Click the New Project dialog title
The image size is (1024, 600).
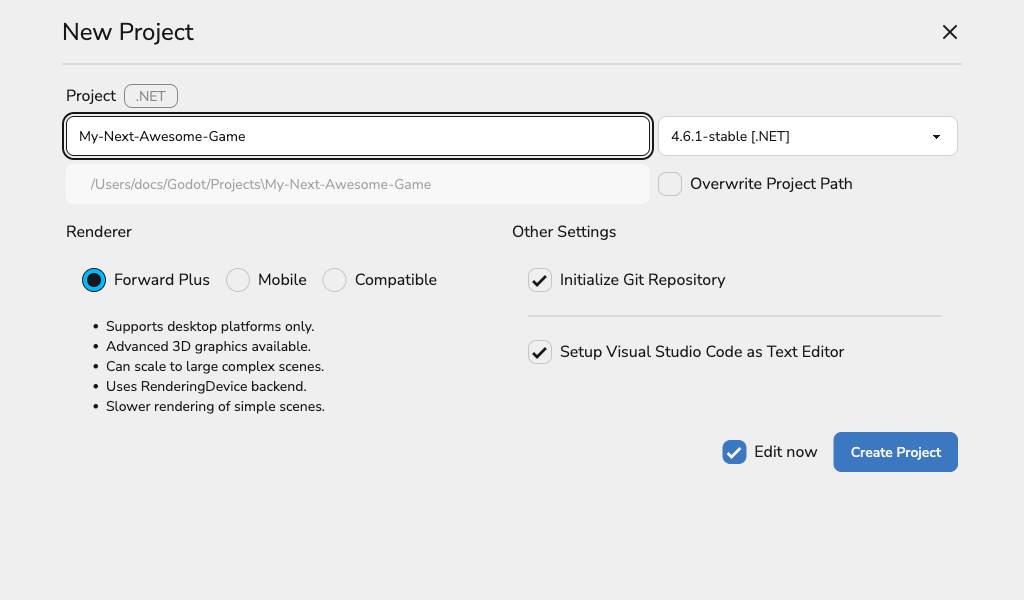[x=128, y=32]
